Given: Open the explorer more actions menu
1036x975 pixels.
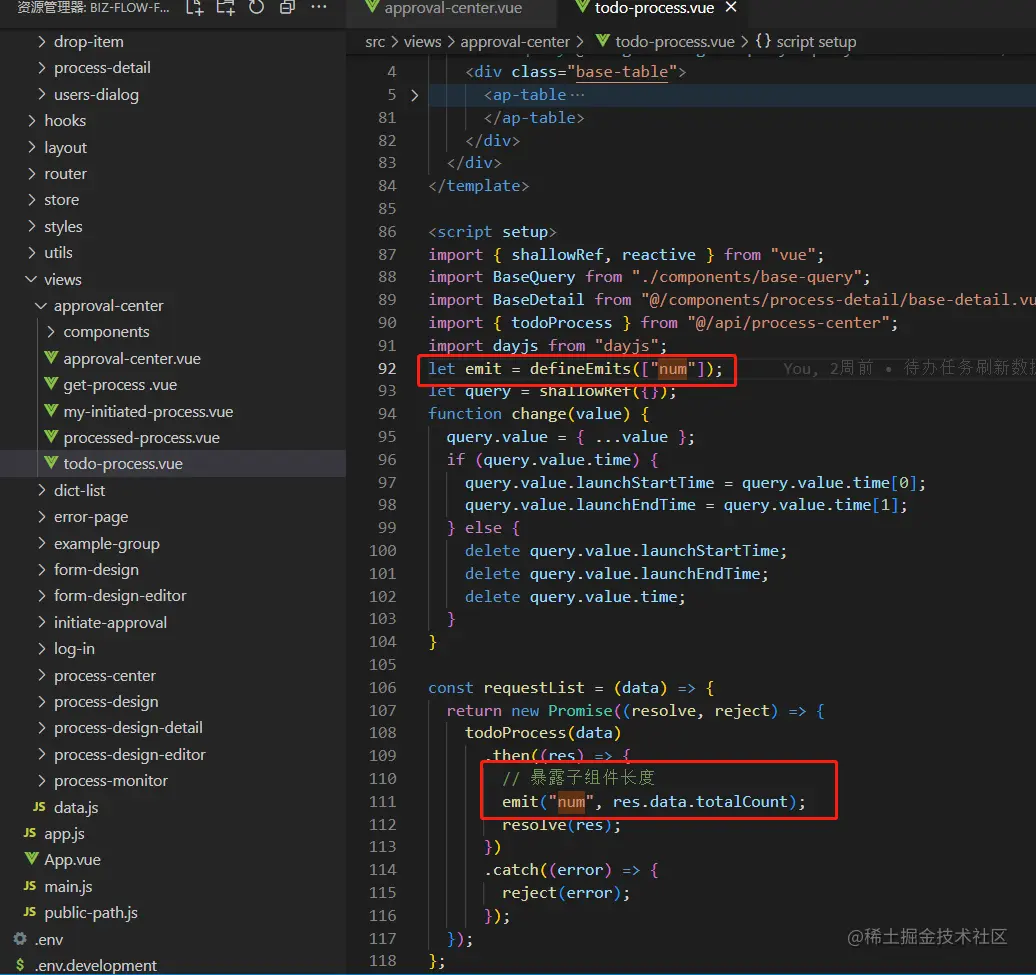Looking at the screenshot, I should pyautogui.click(x=318, y=8).
